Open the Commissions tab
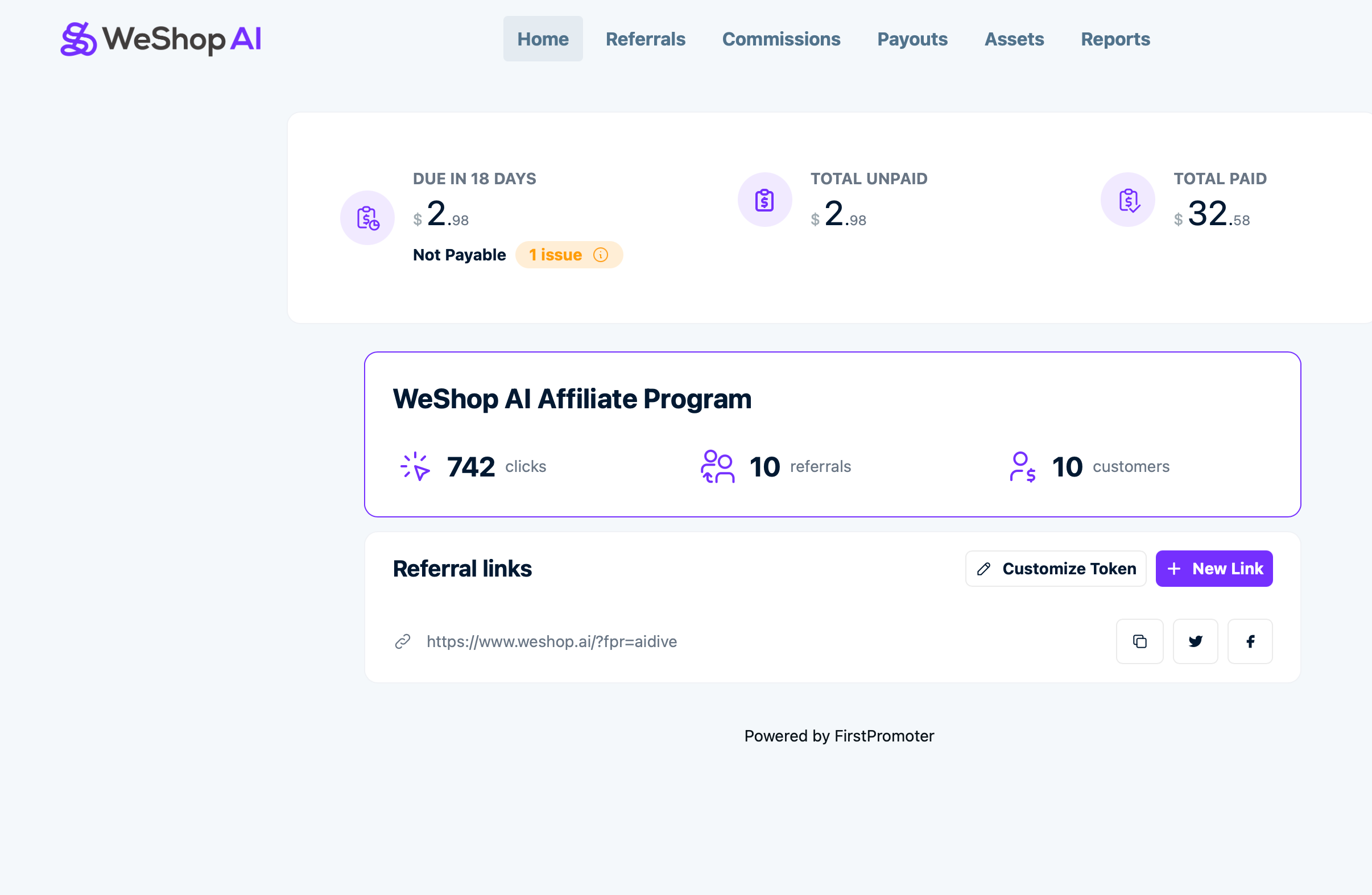 point(781,39)
